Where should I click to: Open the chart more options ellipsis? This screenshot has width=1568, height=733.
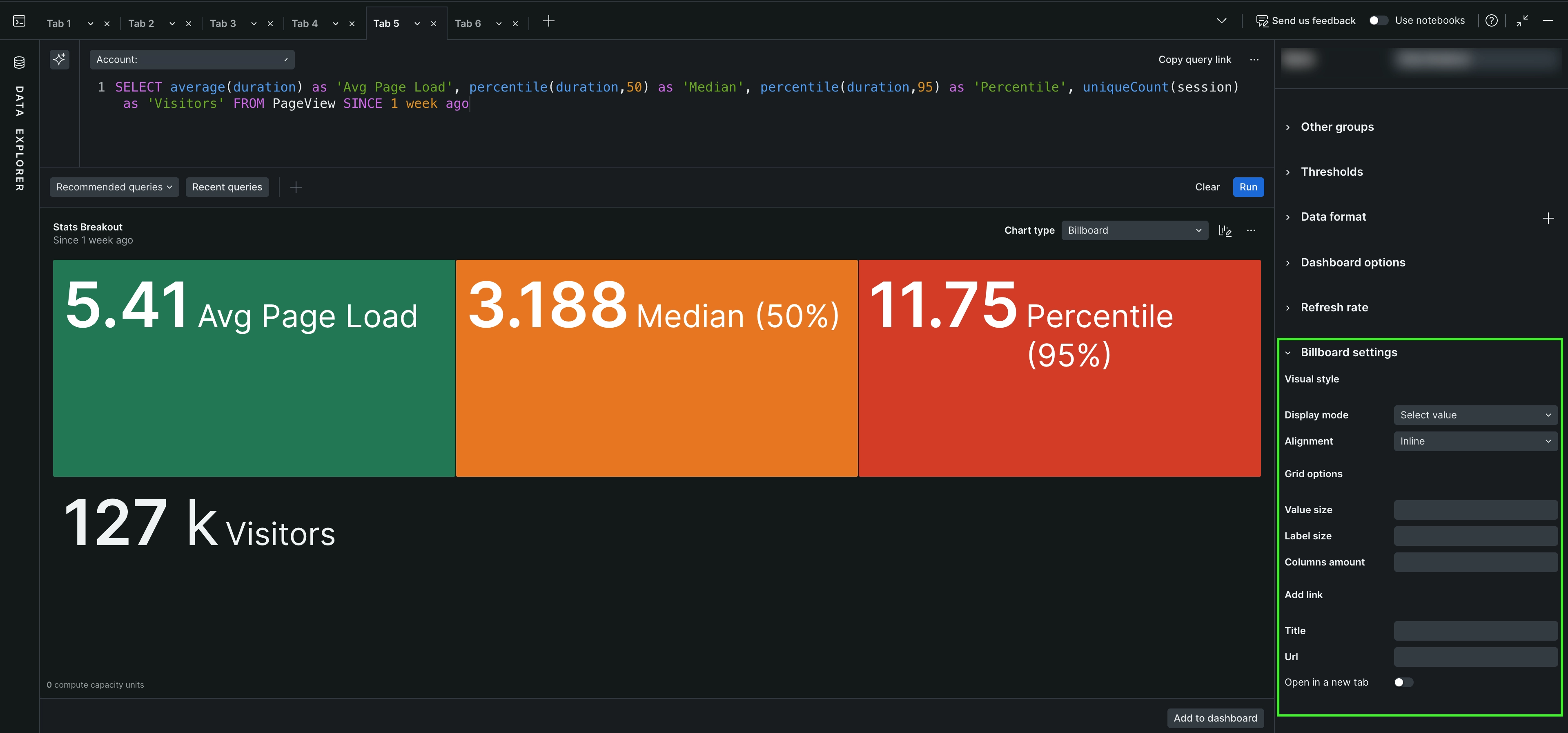click(1251, 230)
